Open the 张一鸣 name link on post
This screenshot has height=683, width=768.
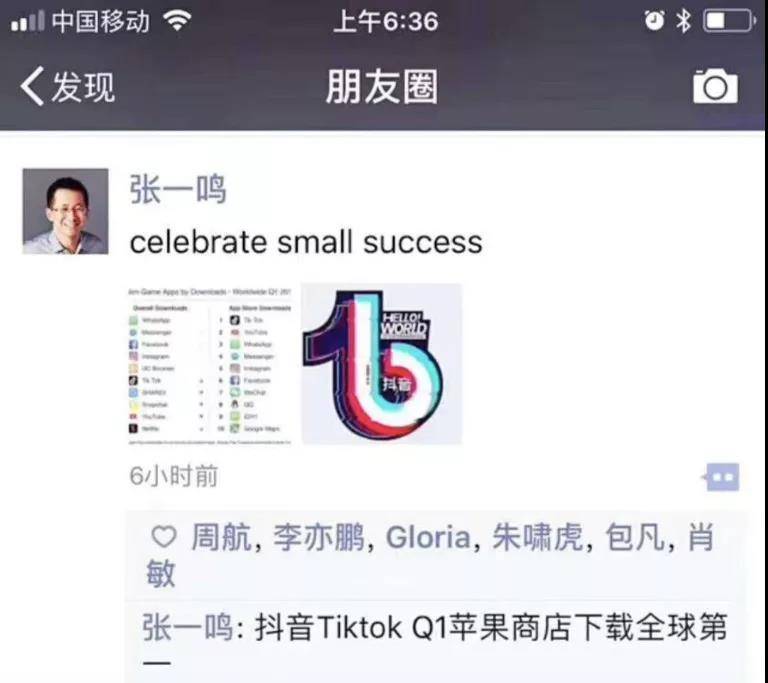point(178,189)
